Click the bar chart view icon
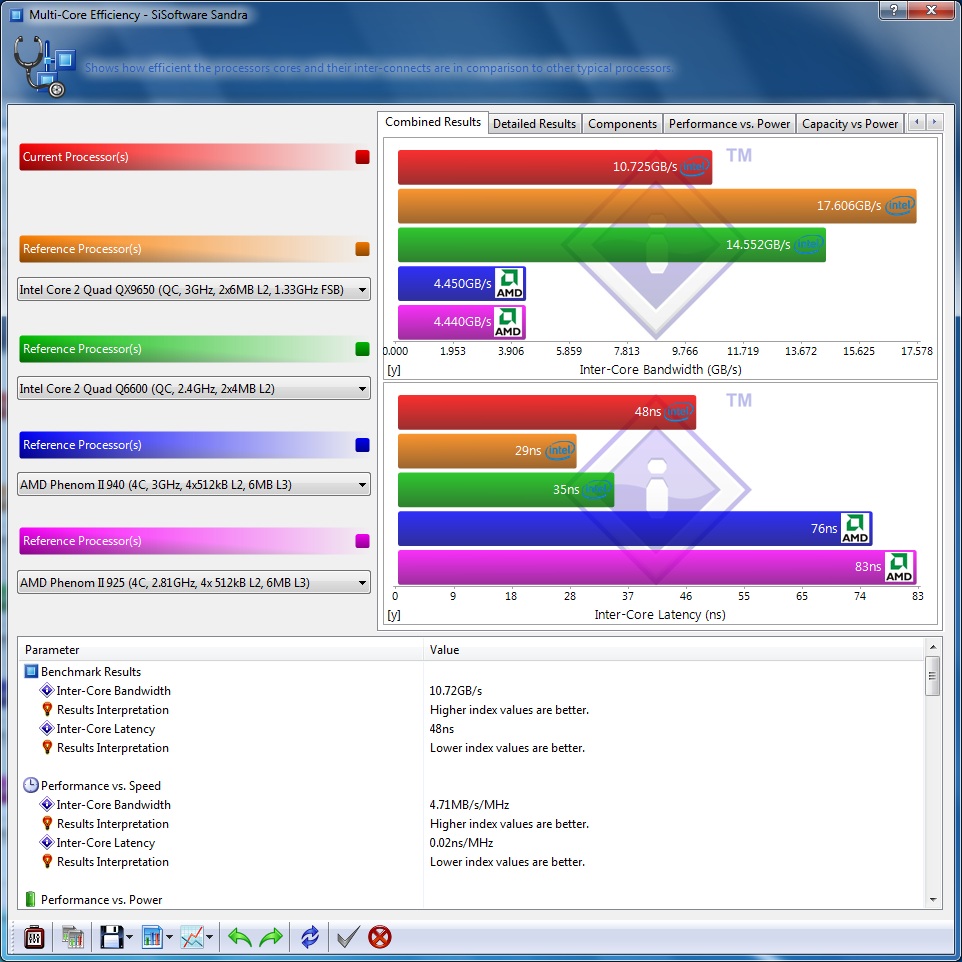Viewport: 962px width, 962px height. click(152, 937)
